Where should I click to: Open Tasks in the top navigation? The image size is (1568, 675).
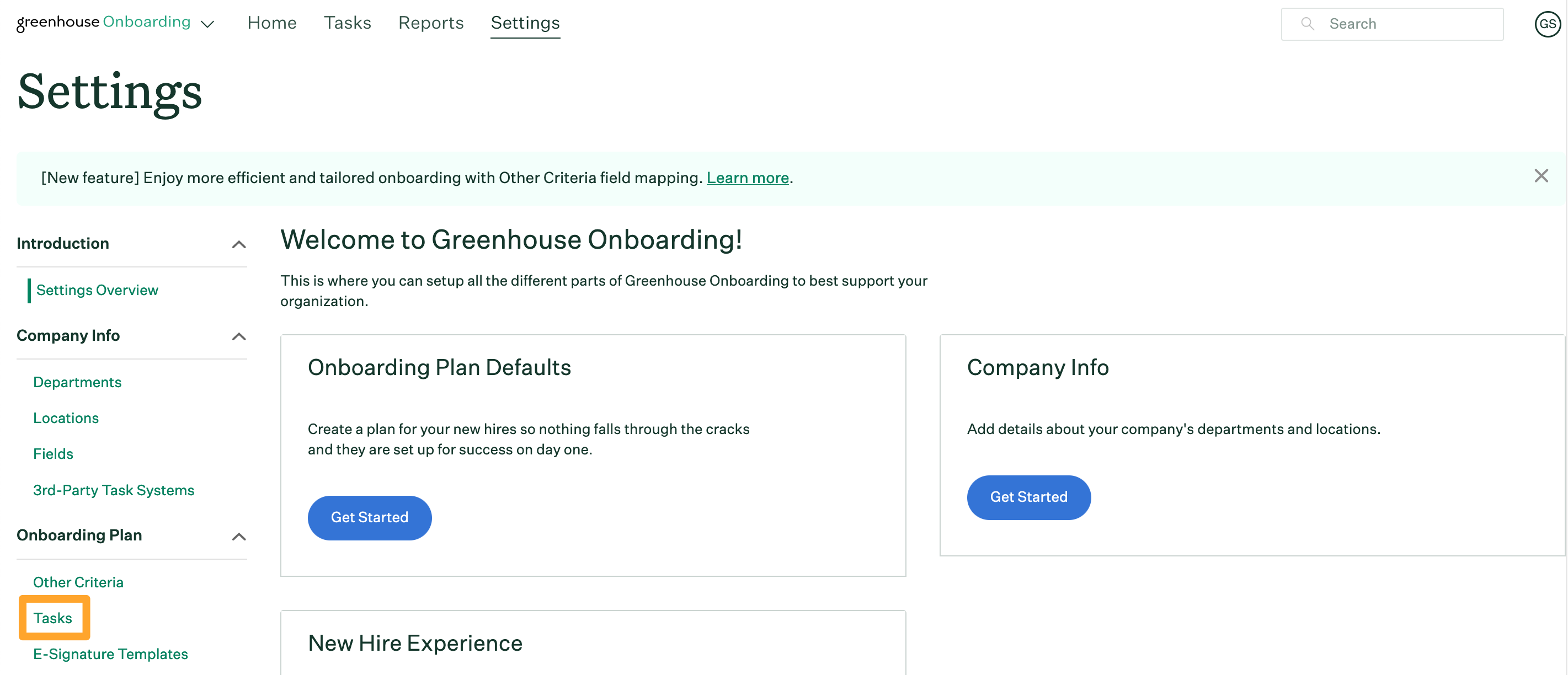tap(347, 23)
